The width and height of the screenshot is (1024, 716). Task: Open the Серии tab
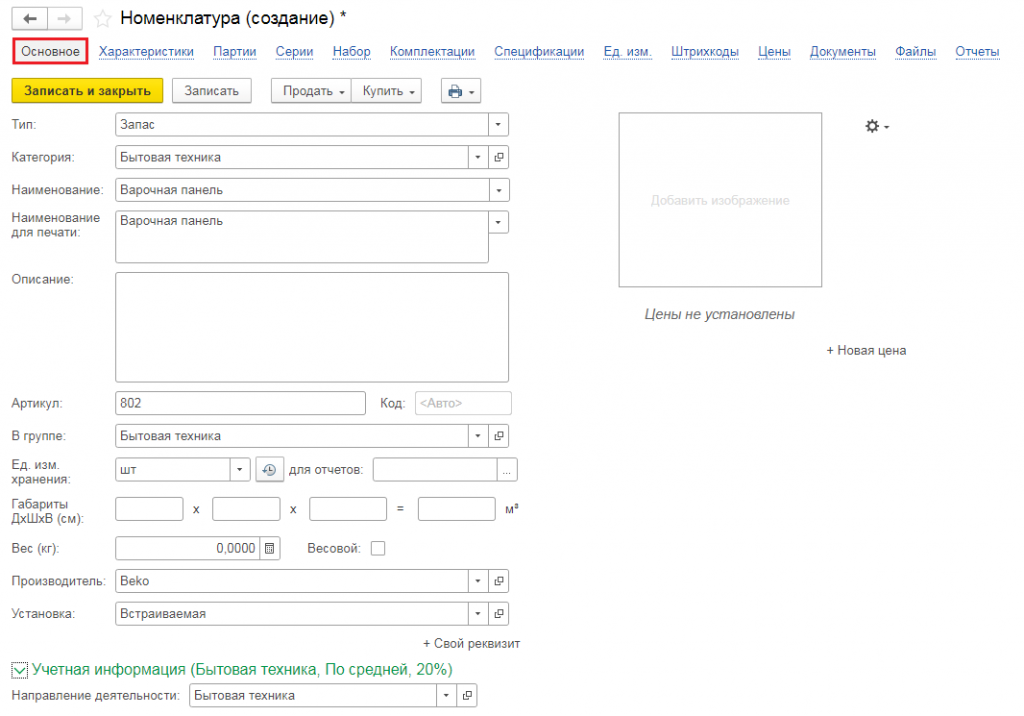295,52
